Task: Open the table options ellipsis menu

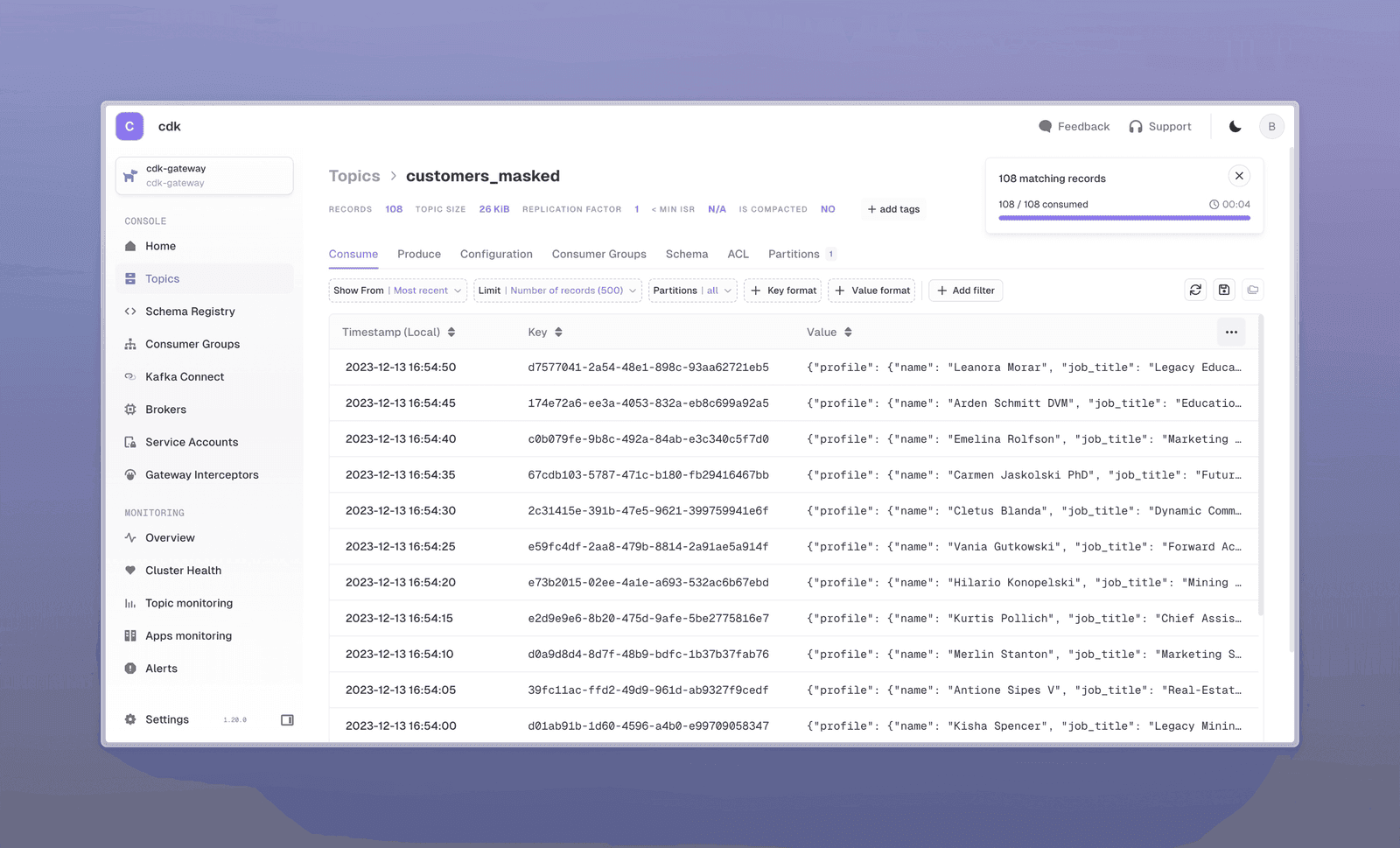Action: (1231, 332)
